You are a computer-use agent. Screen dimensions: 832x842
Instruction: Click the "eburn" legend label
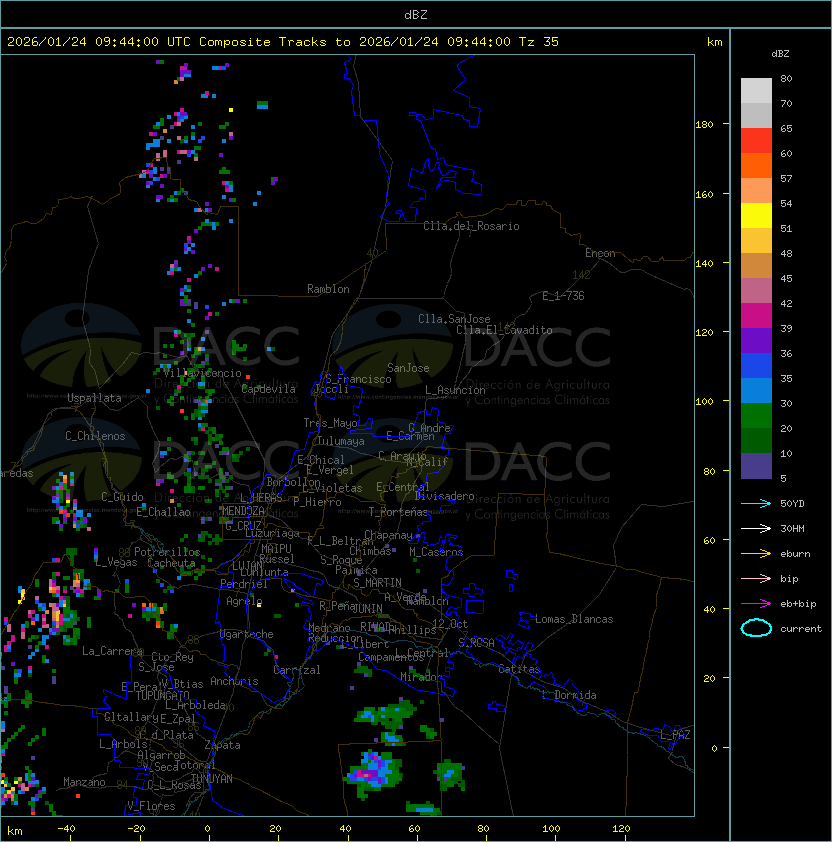click(795, 554)
